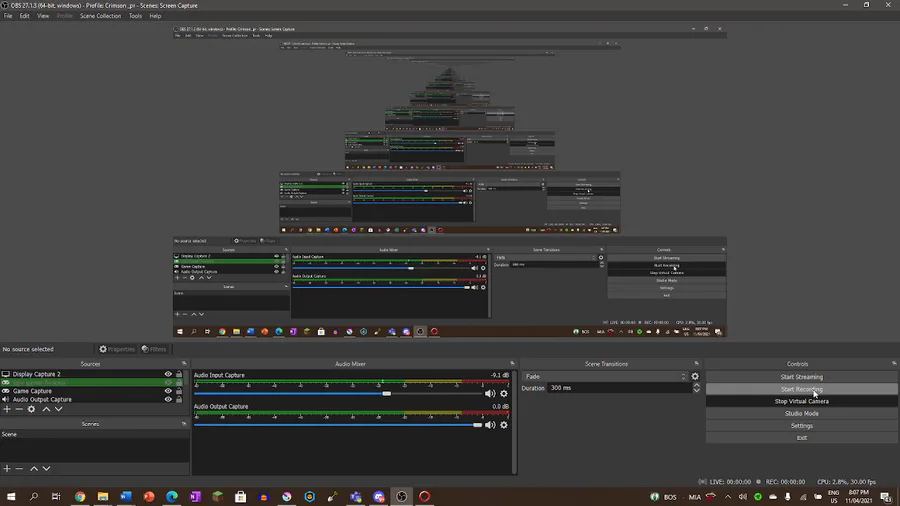The width and height of the screenshot is (900, 506).
Task: Open the File menu
Action: pos(8,16)
